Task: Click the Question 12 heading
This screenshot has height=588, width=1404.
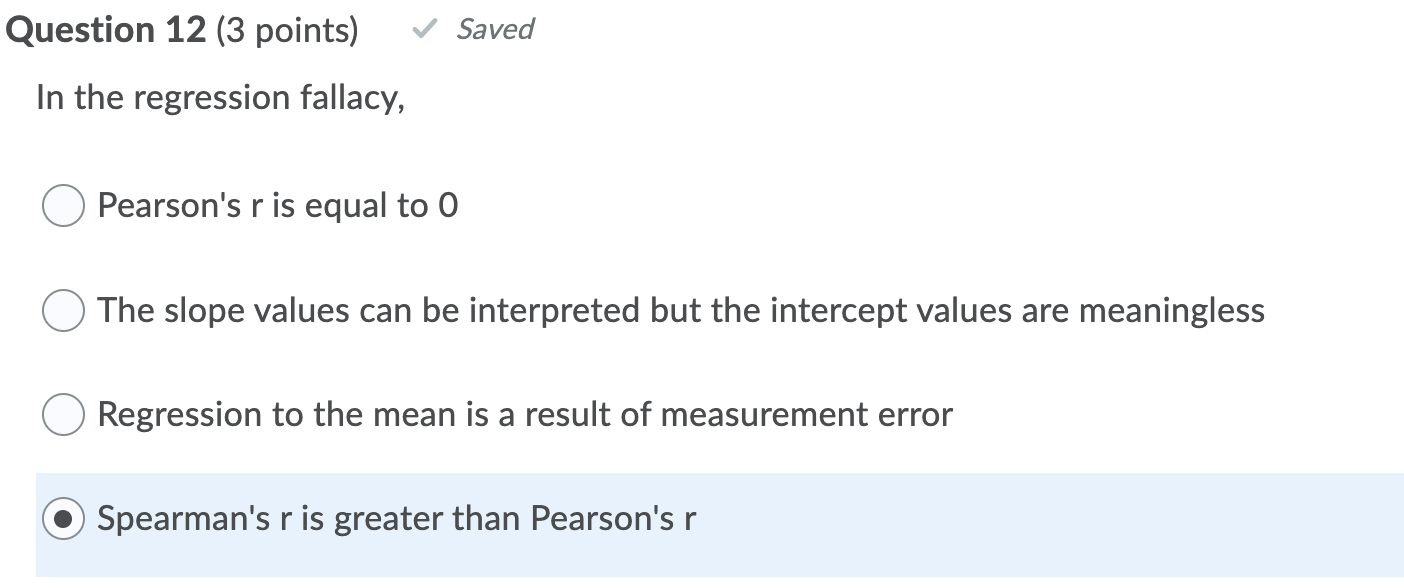Action: [x=106, y=29]
